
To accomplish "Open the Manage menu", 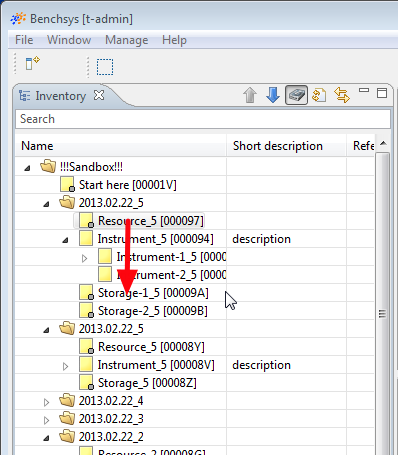I will point(127,40).
